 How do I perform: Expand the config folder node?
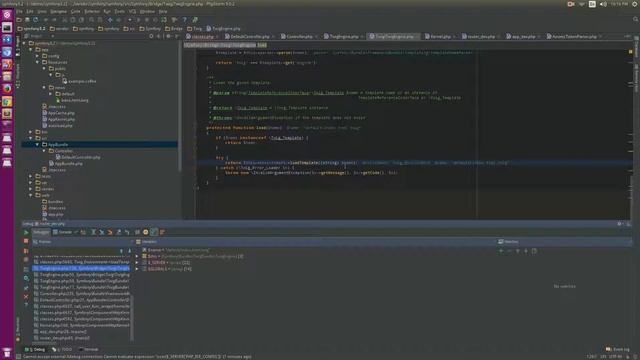tap(38, 56)
